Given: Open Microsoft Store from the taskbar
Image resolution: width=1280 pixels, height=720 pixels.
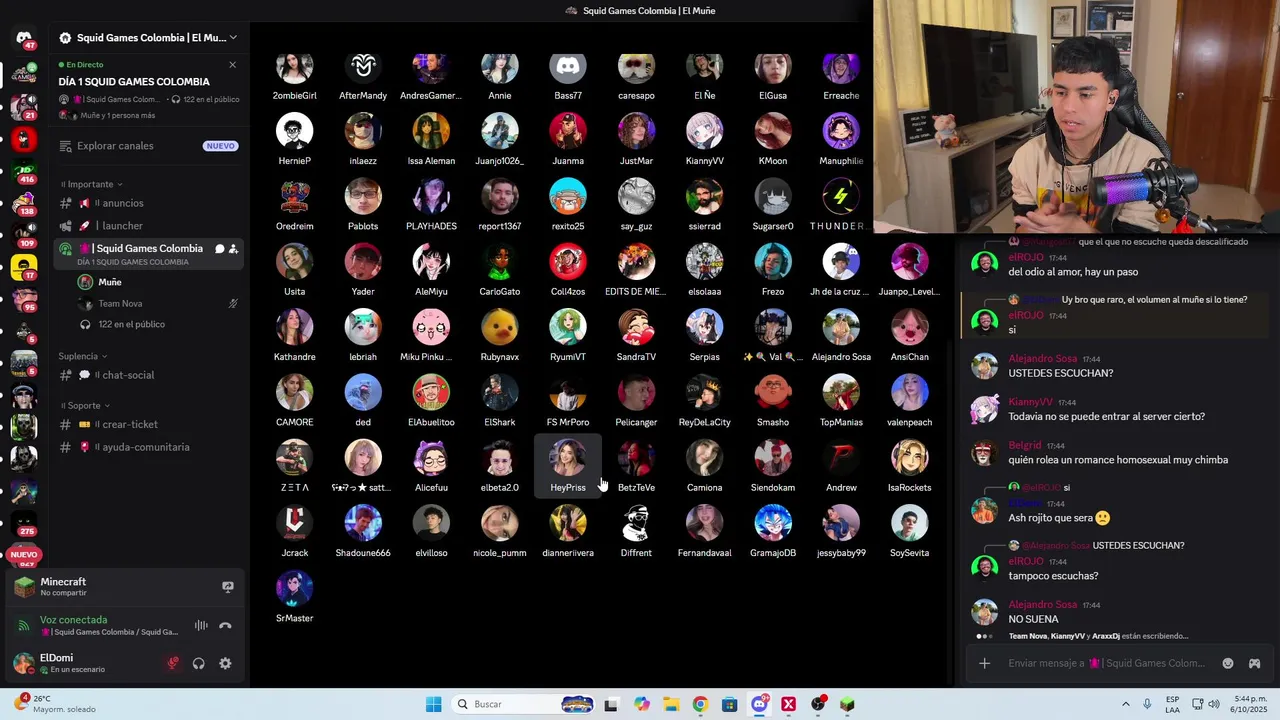Looking at the screenshot, I should coord(729,704).
